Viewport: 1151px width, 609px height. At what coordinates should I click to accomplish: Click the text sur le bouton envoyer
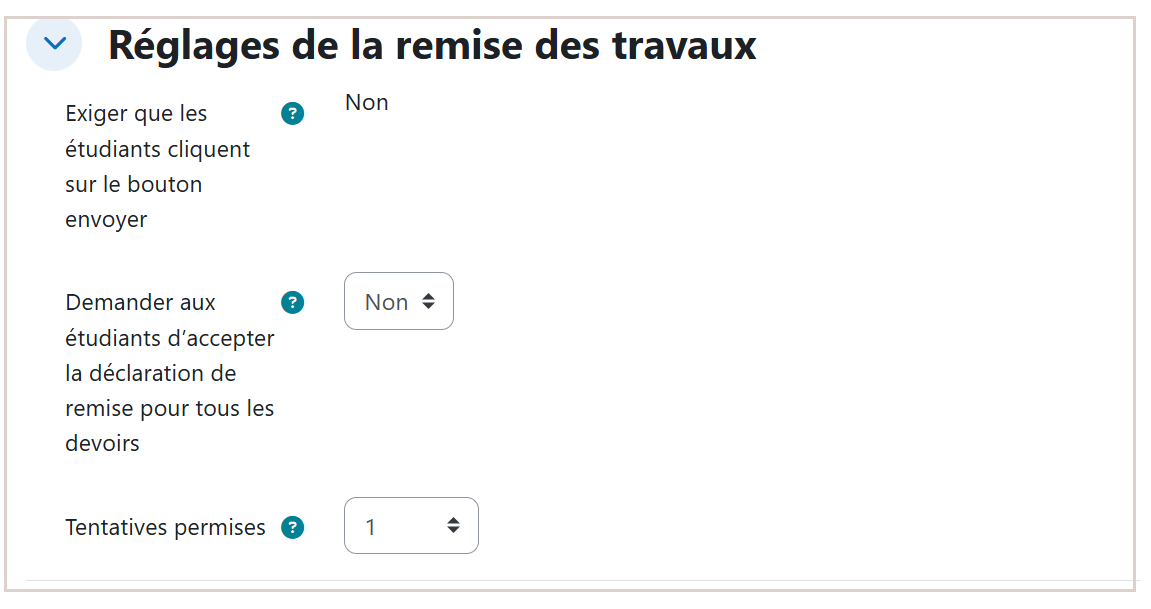[134, 202]
